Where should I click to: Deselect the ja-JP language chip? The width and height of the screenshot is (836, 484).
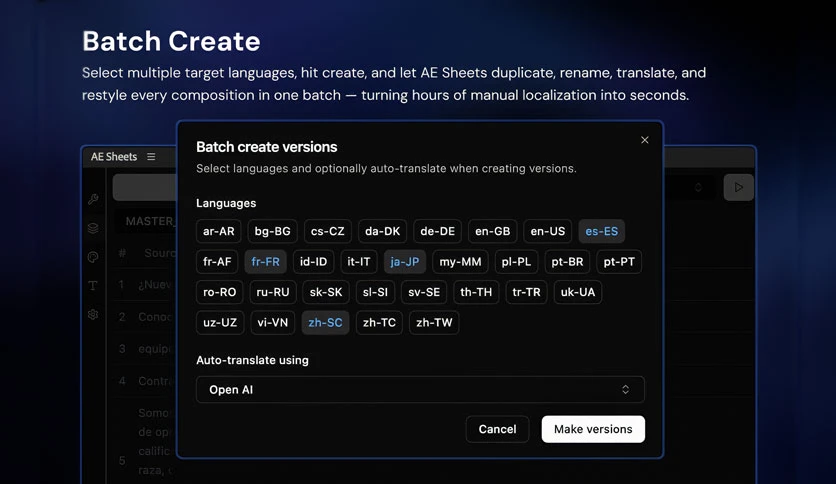[x=405, y=262]
